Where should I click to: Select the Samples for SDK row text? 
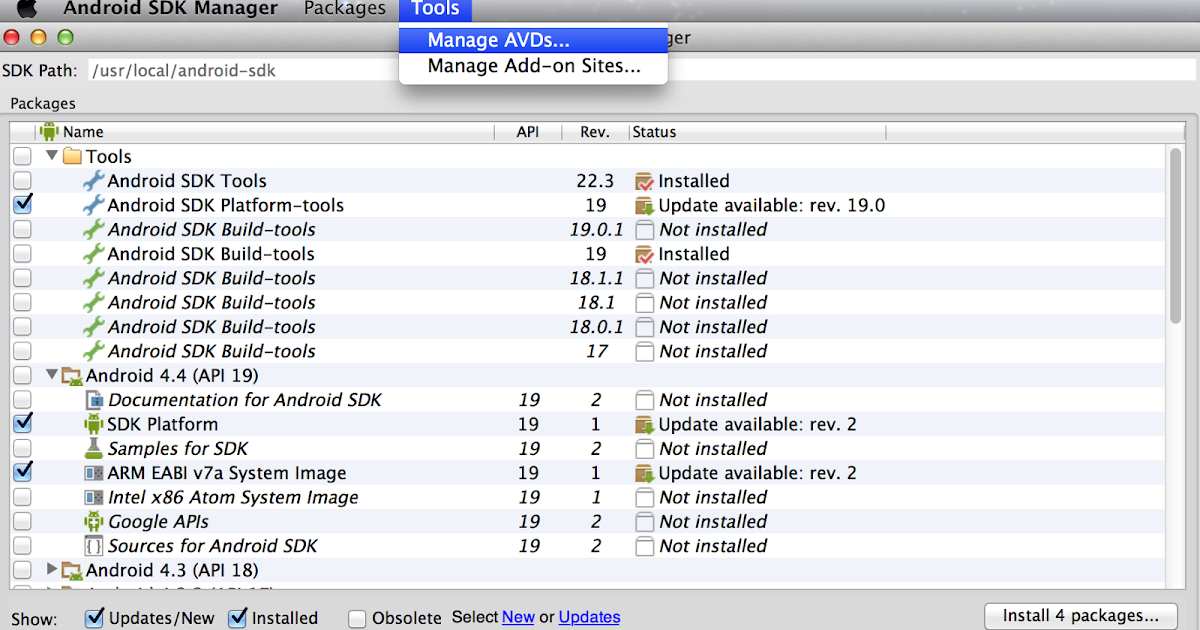point(178,449)
